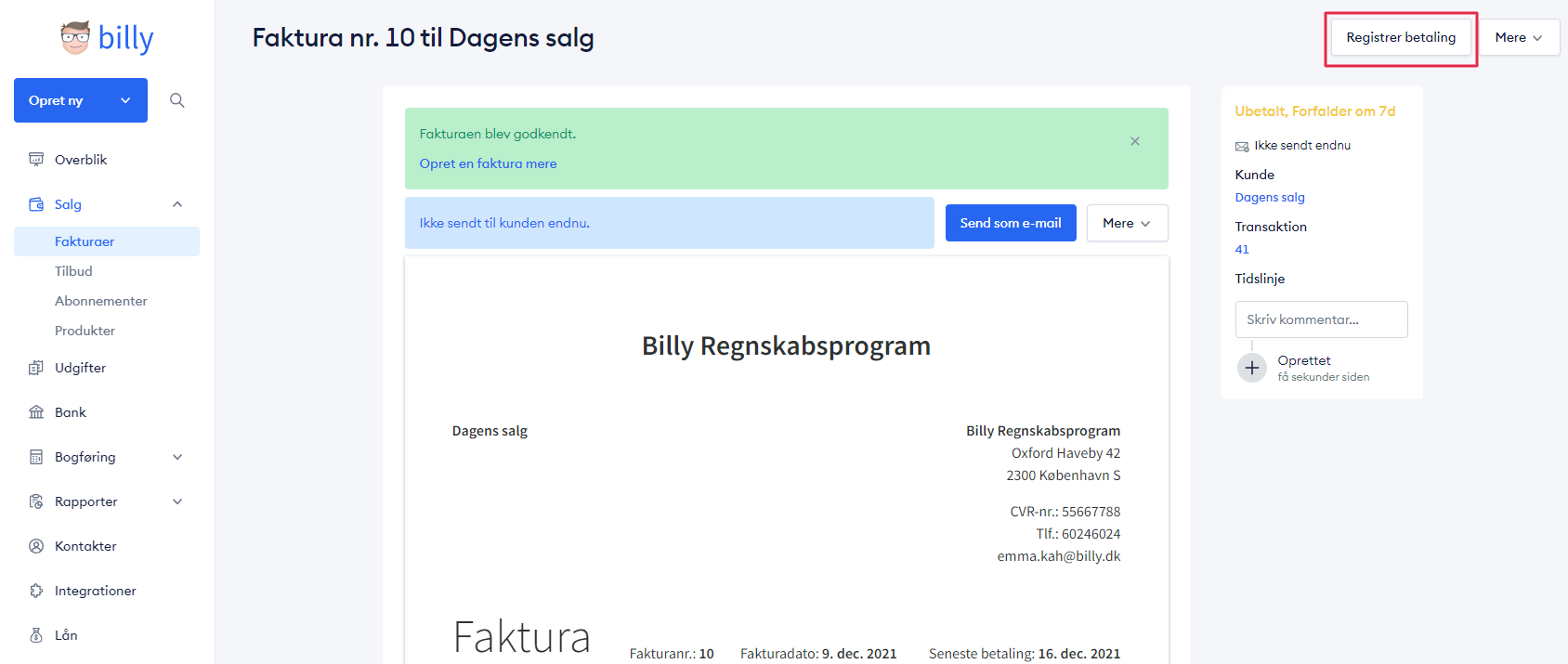Image resolution: width=1568 pixels, height=664 pixels.
Task: Click 'CVR-nr.: 55667788' text
Action: [1065, 512]
